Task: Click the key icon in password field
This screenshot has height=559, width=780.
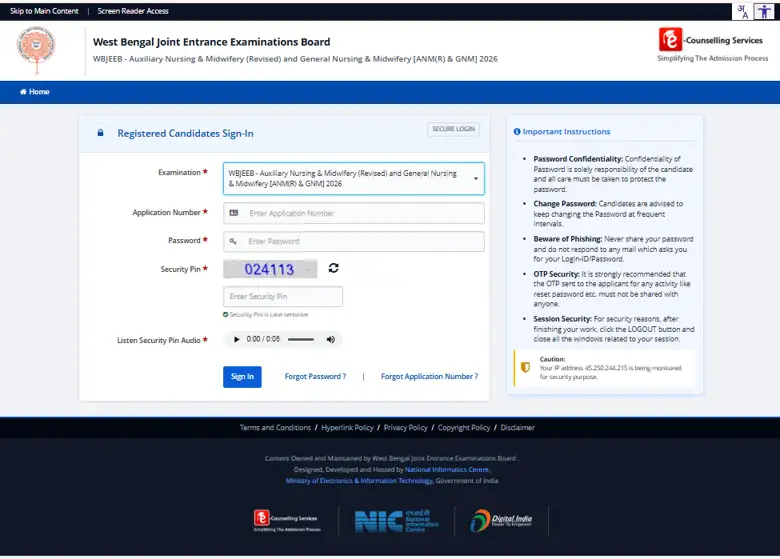Action: click(233, 241)
